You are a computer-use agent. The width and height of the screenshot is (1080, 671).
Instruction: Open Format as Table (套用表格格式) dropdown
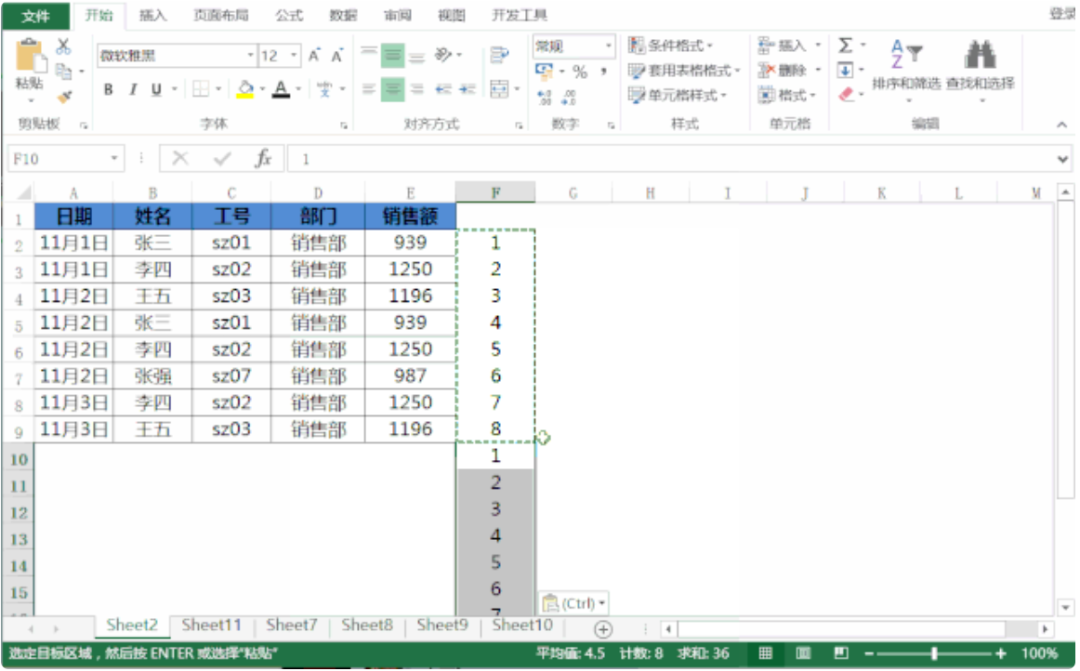[x=684, y=70]
